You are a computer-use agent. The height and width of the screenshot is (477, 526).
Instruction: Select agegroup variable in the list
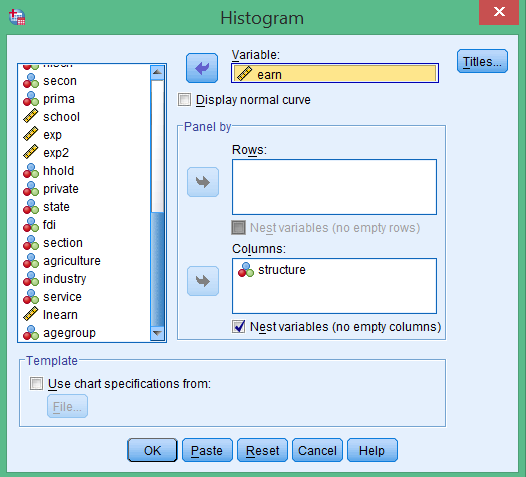click(69, 333)
